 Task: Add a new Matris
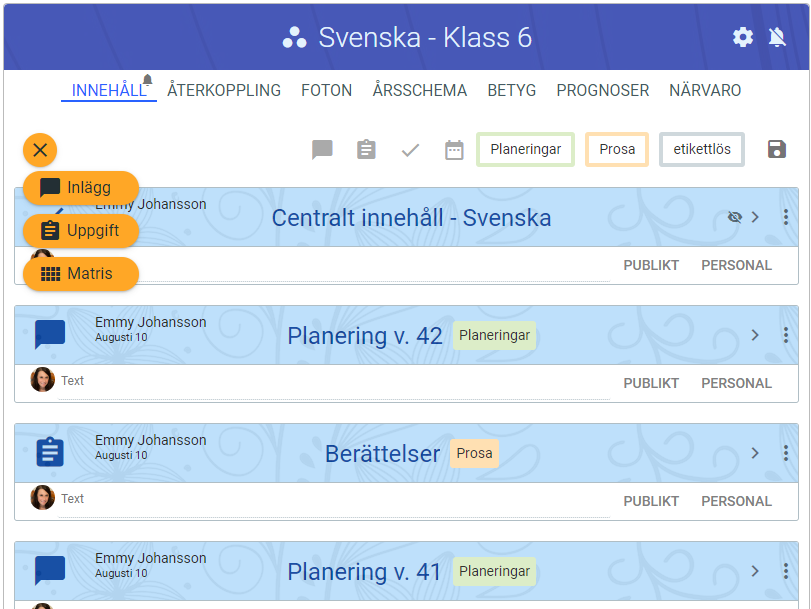(x=81, y=273)
